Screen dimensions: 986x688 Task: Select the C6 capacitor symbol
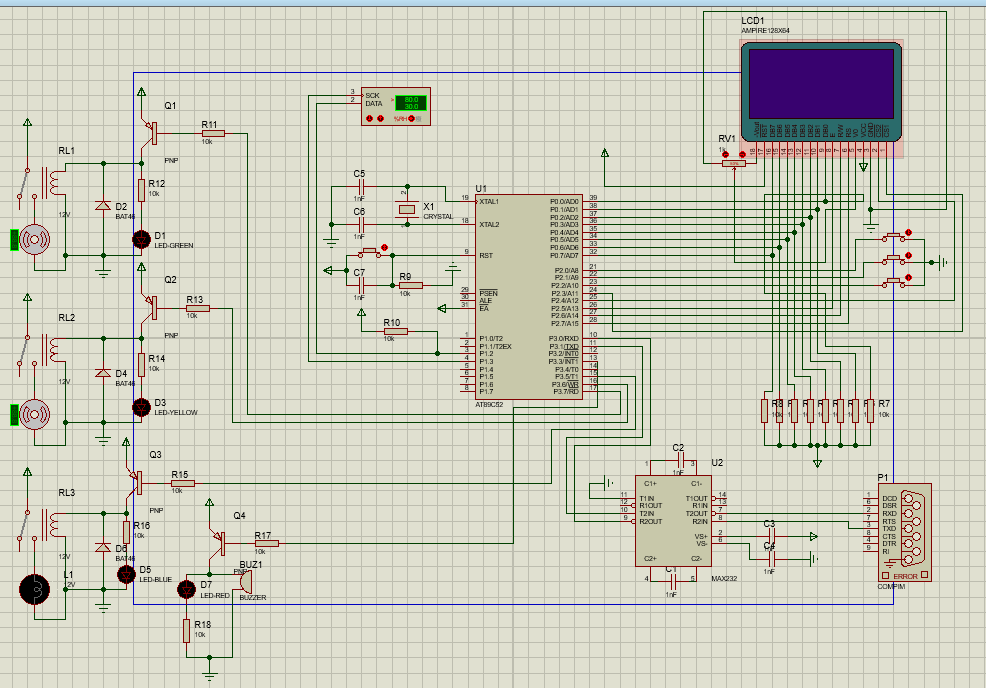[360, 224]
